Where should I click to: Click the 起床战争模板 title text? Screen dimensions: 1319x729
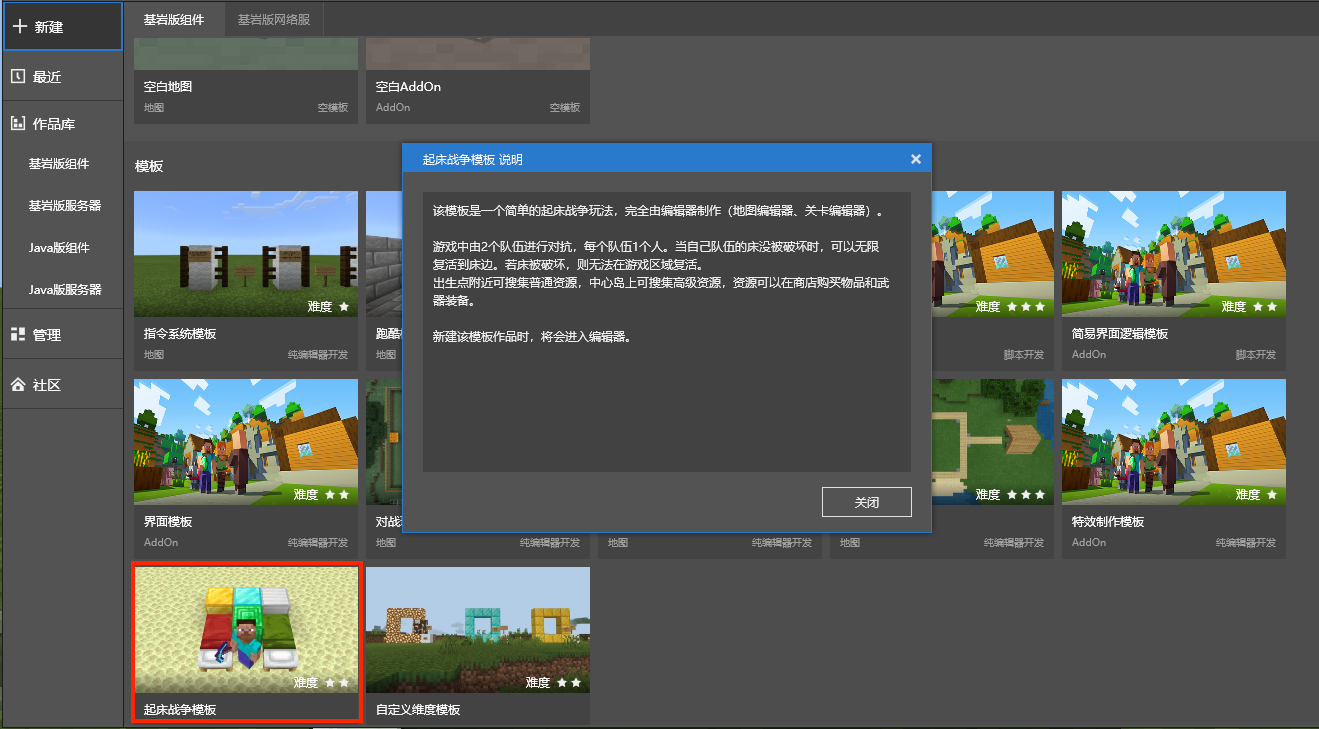(x=180, y=710)
